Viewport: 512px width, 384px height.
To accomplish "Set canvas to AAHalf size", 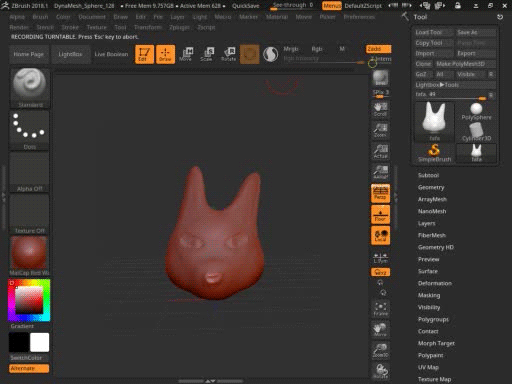I will 380,172.
